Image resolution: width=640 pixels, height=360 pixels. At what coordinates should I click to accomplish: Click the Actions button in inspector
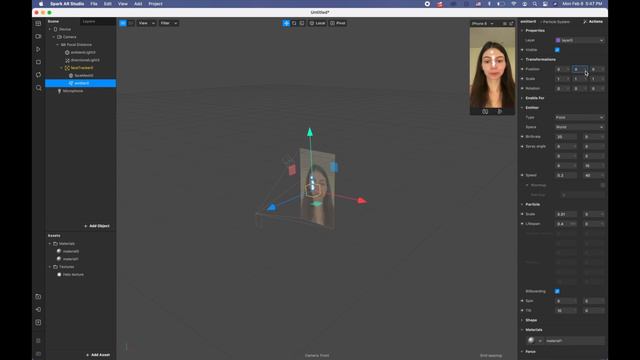click(x=593, y=22)
